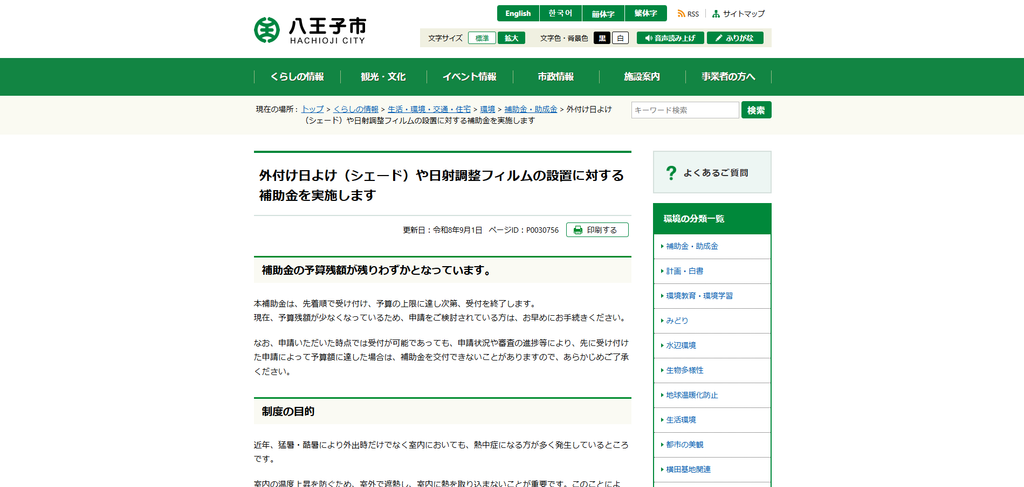Open the サイトマップ link

coord(739,14)
